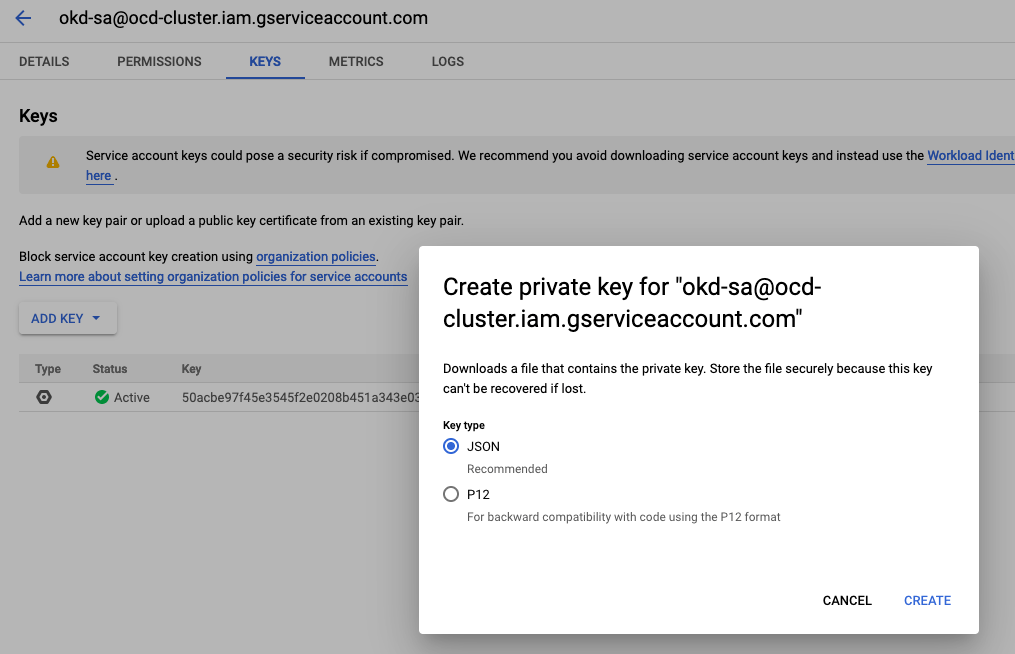
Task: Open Learn more about organization policies link
Action: pos(213,276)
